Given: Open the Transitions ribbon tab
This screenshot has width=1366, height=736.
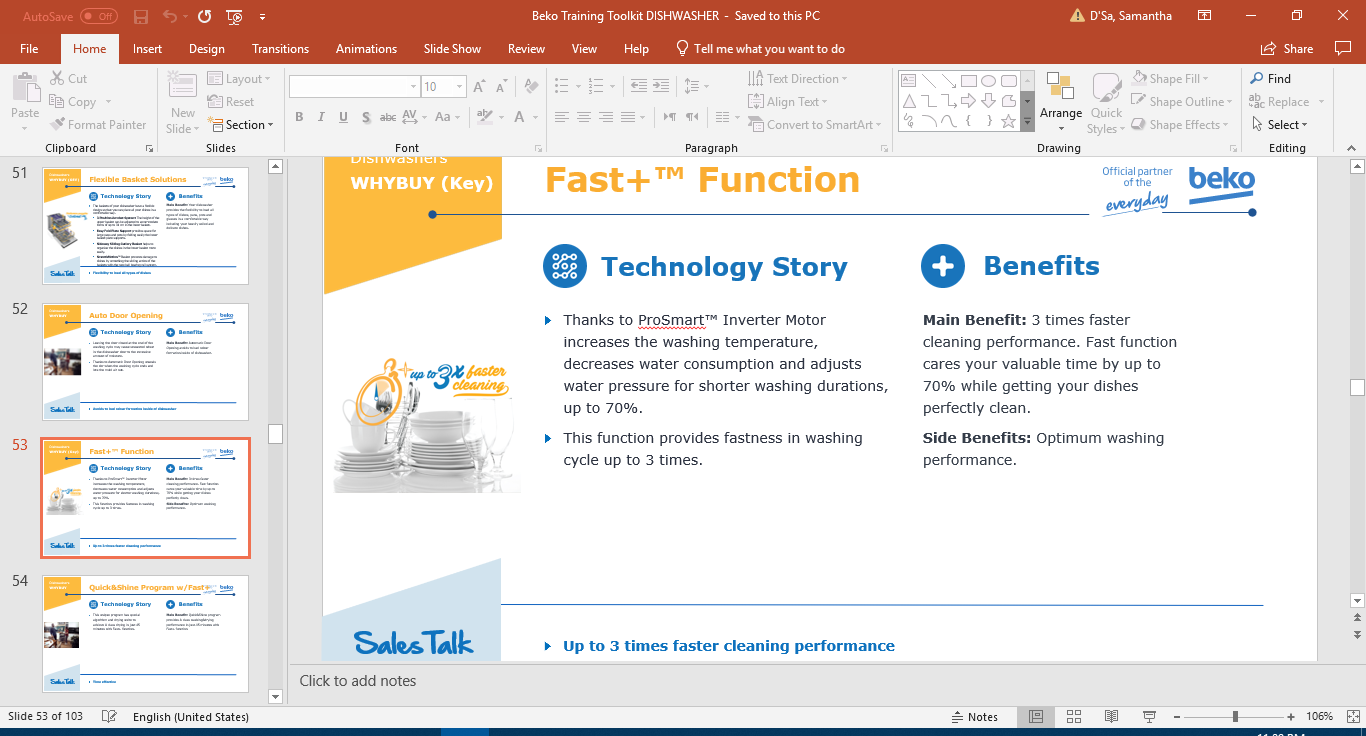Looking at the screenshot, I should click(x=280, y=49).
